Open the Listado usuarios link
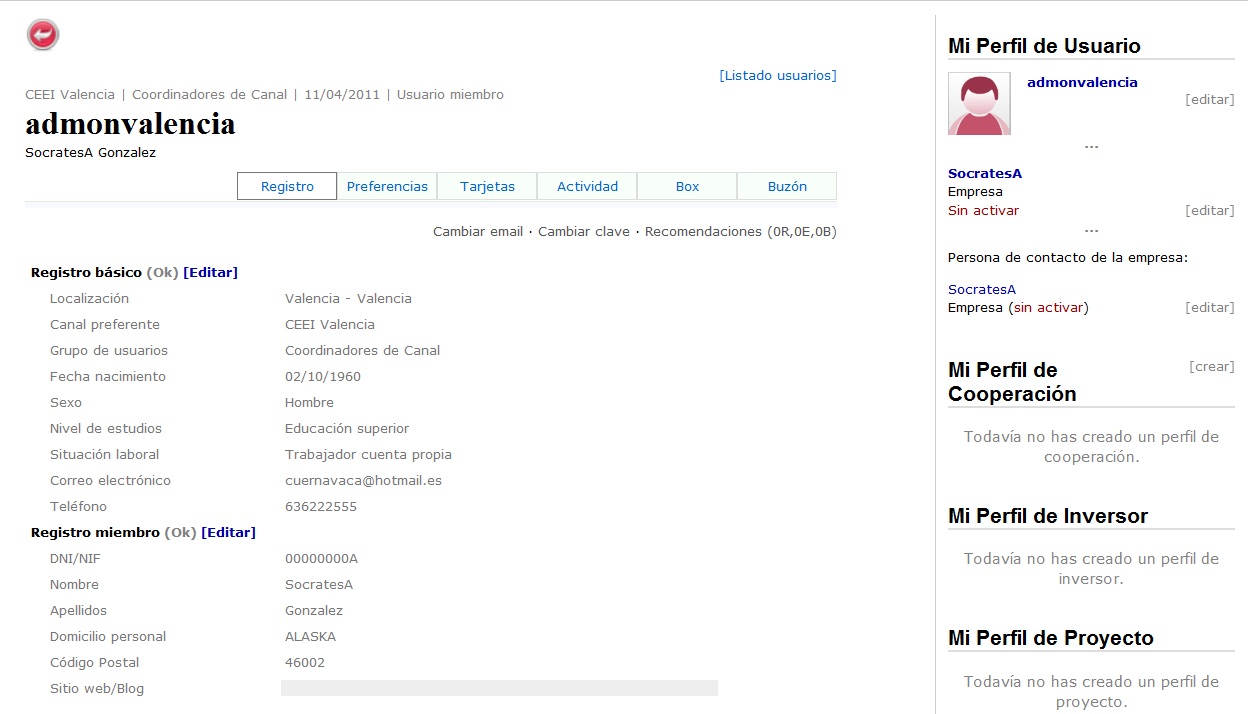 pos(777,75)
